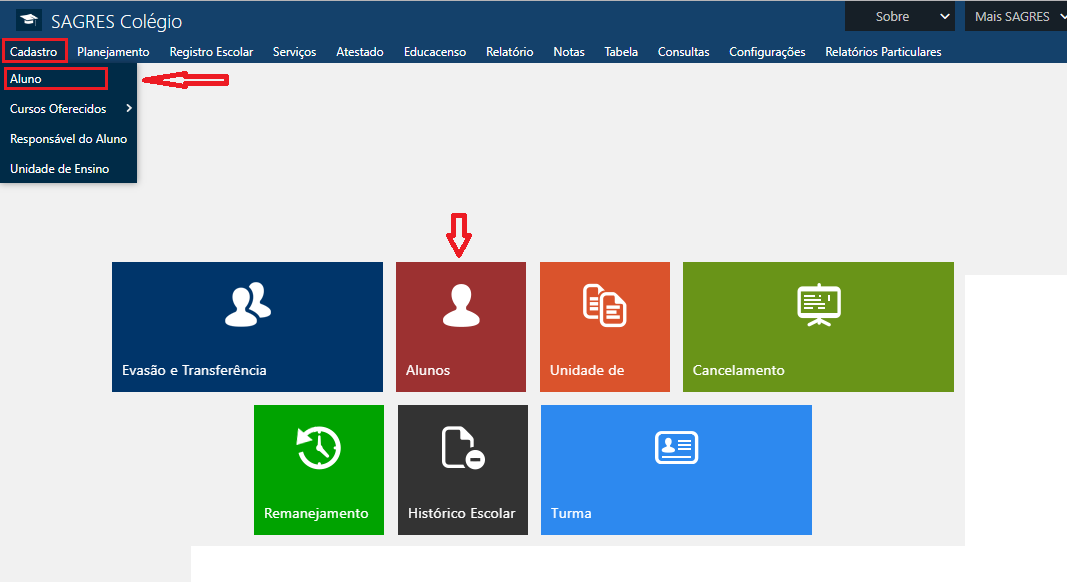Click the SAGRES graduation cap logo icon
Image resolution: width=1067 pixels, height=582 pixels.
coord(29,21)
